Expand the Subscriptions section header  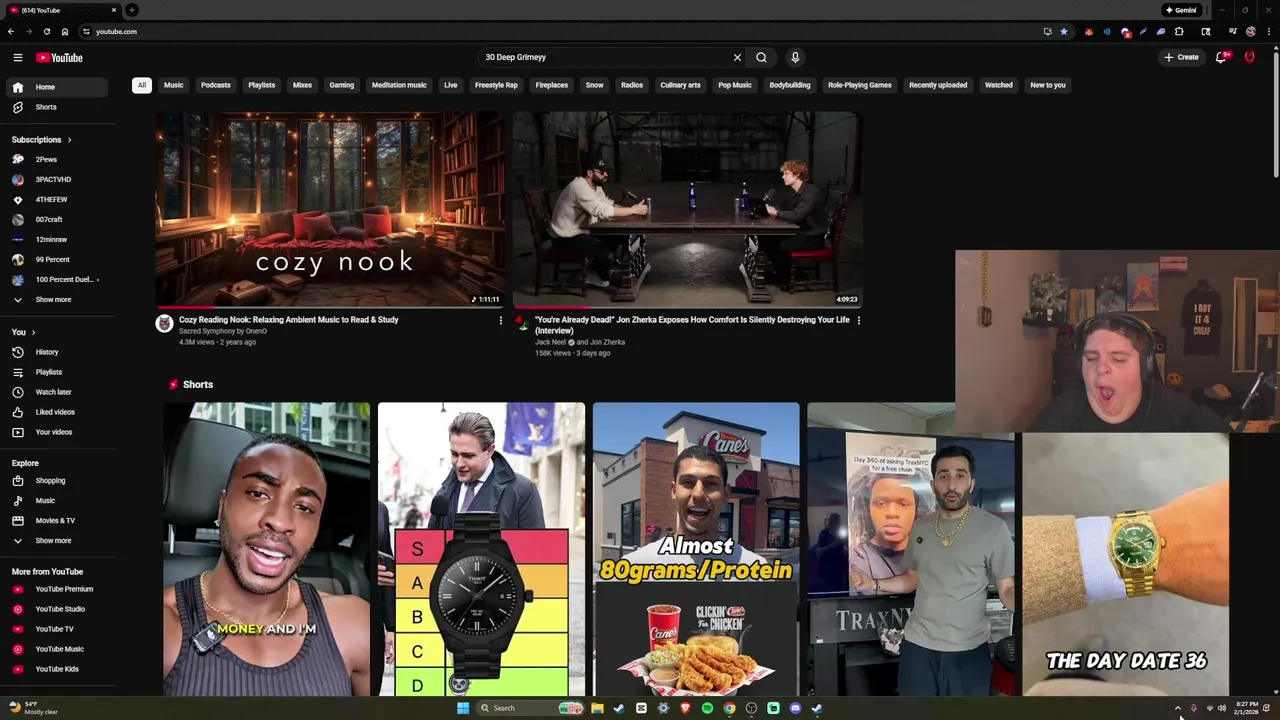click(42, 139)
